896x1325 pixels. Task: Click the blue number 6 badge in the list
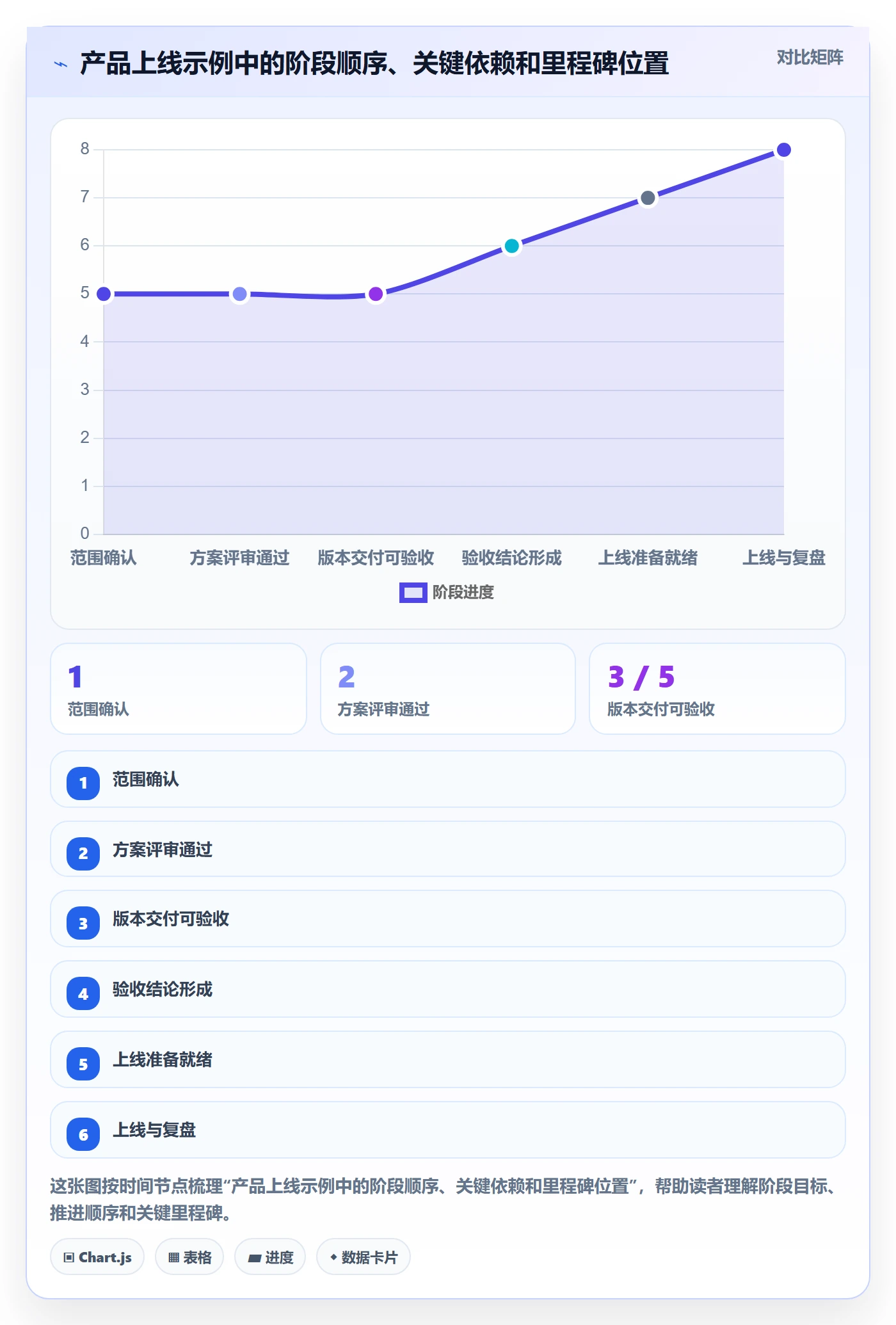pos(83,1135)
